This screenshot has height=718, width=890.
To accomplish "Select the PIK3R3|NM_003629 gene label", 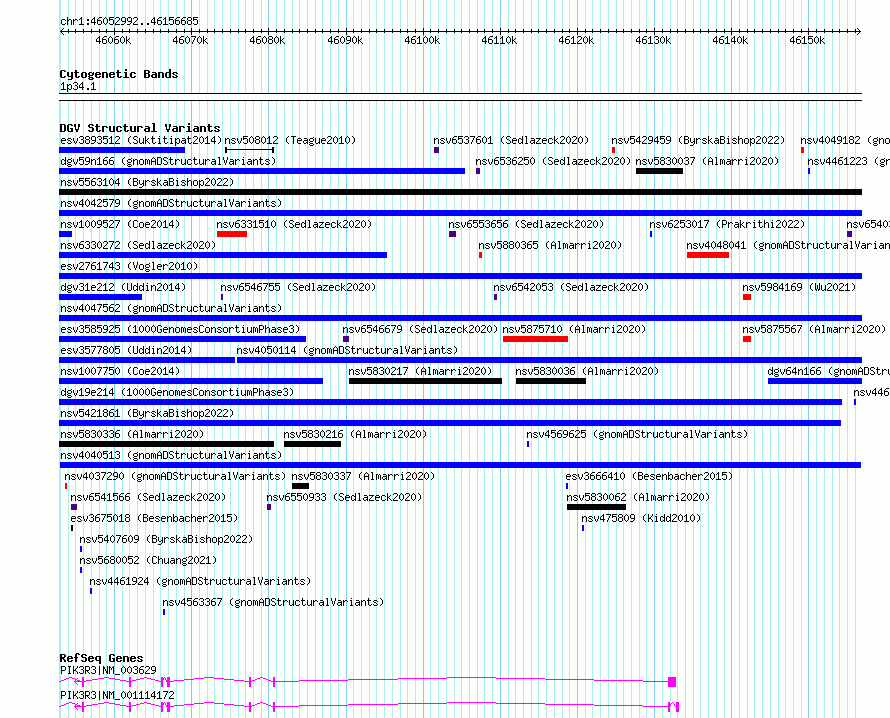I will point(108,670).
